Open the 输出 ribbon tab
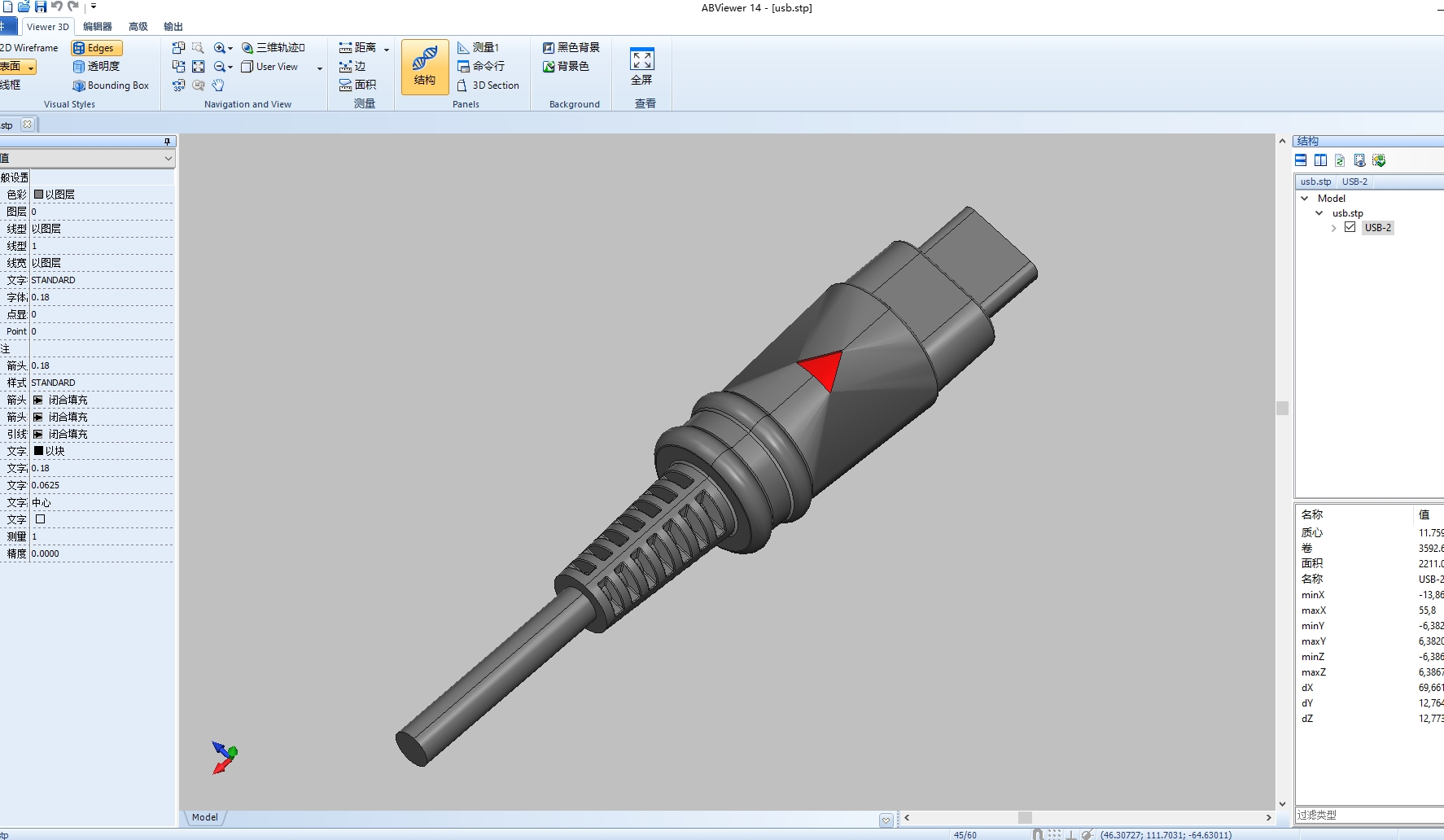Viewport: 1444px width, 840px height. pyautogui.click(x=173, y=27)
